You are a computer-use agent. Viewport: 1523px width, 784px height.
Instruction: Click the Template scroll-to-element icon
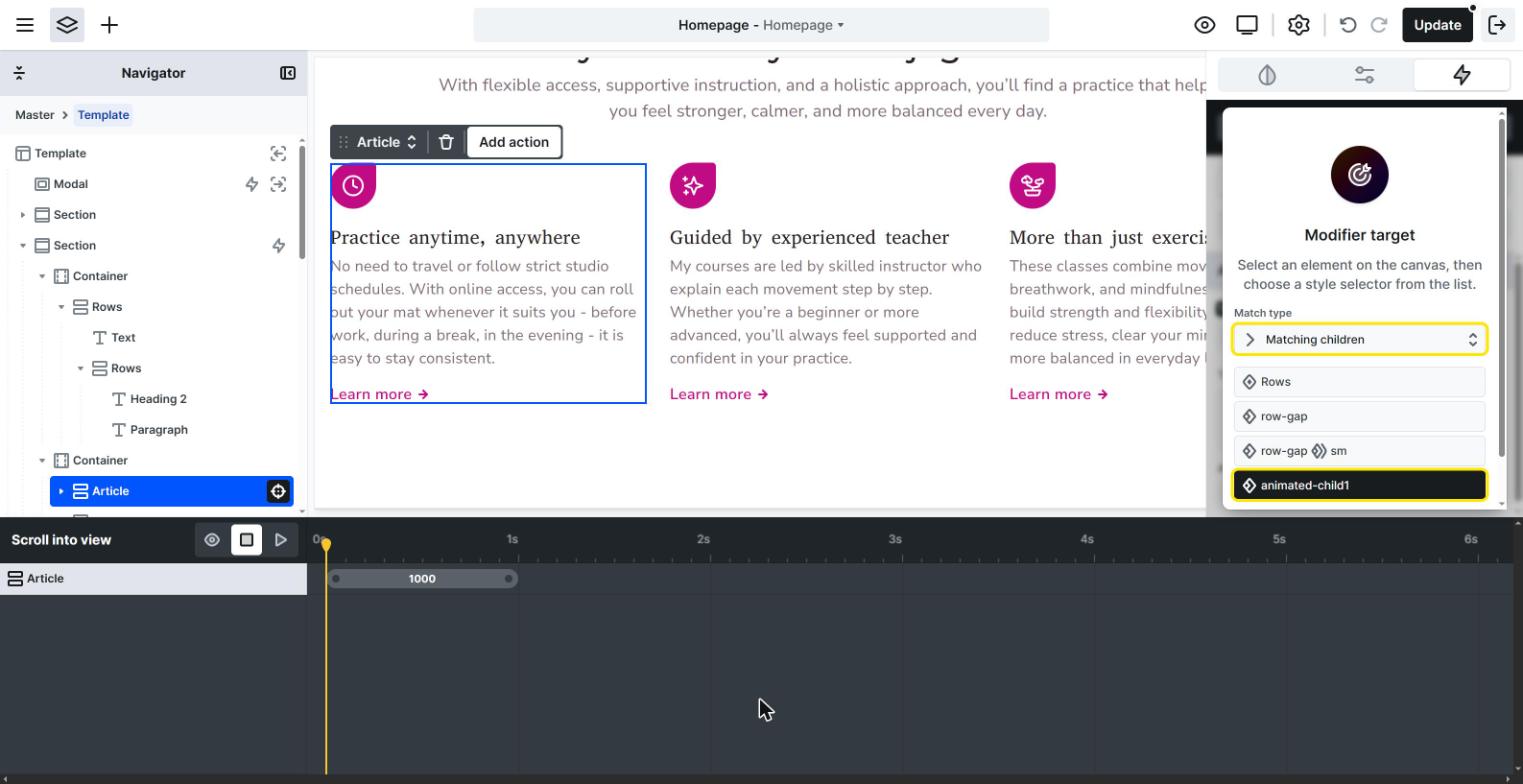279,153
